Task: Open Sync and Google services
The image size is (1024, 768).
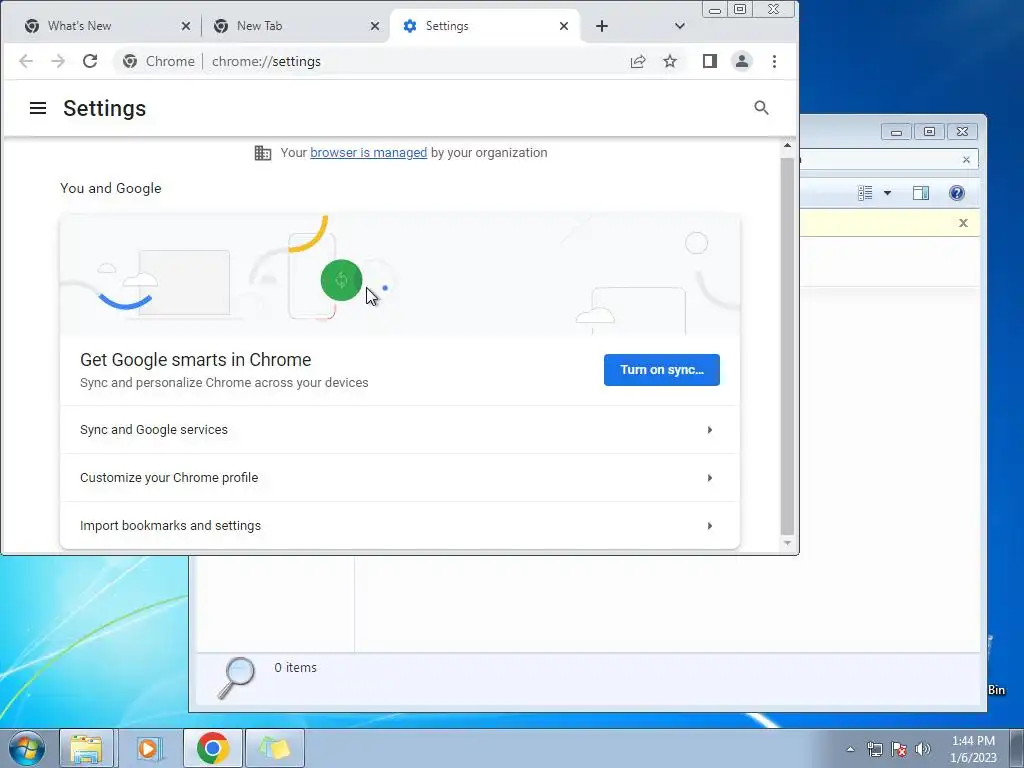Action: 400,430
